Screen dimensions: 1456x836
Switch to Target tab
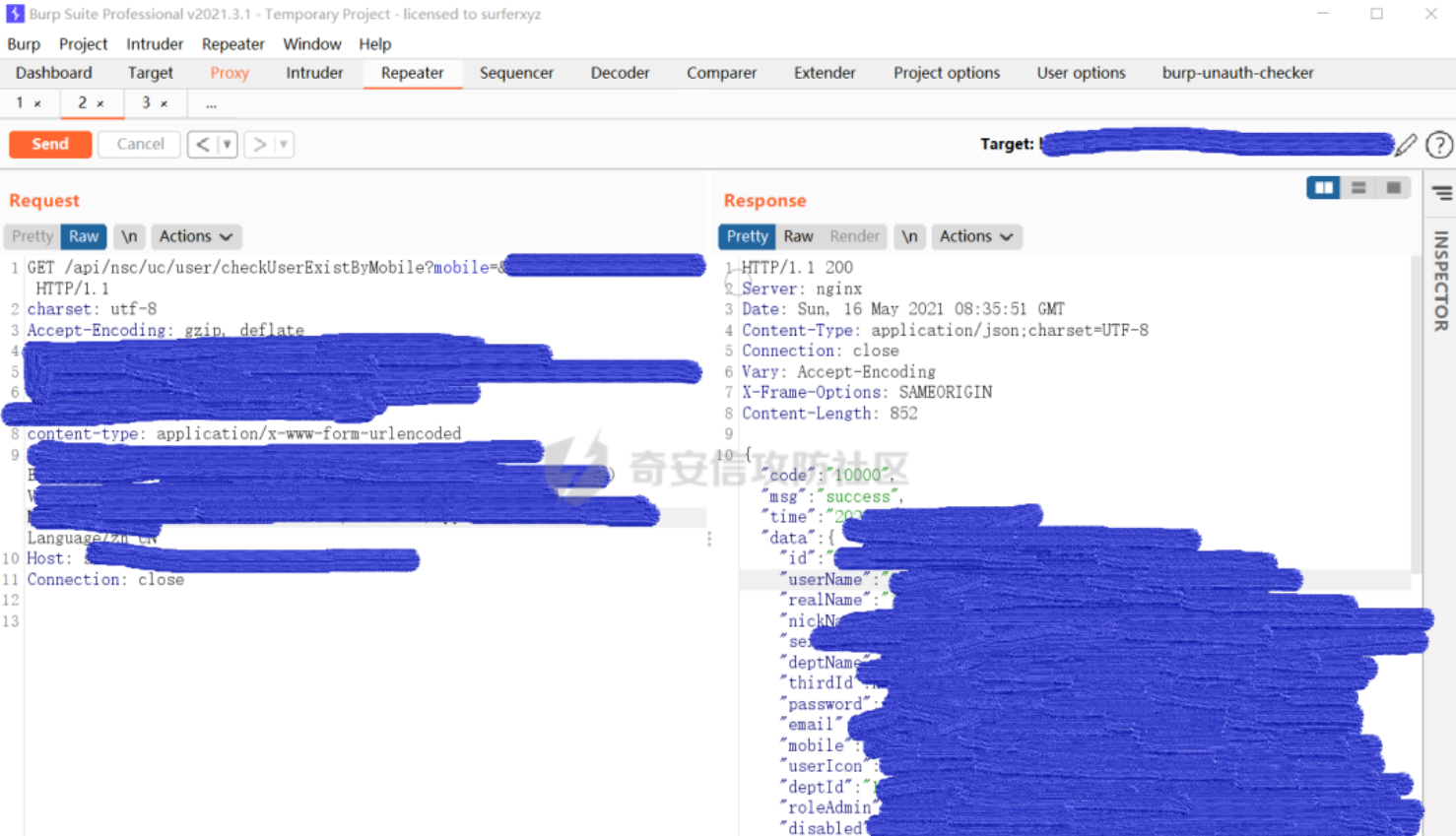point(150,73)
